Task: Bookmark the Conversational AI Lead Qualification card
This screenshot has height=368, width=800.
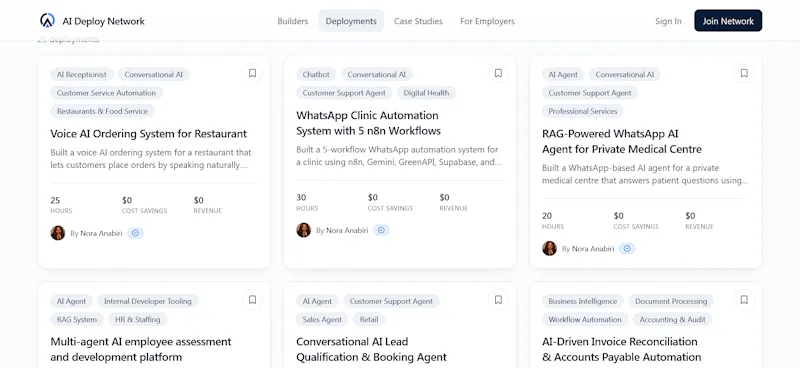Action: point(498,300)
